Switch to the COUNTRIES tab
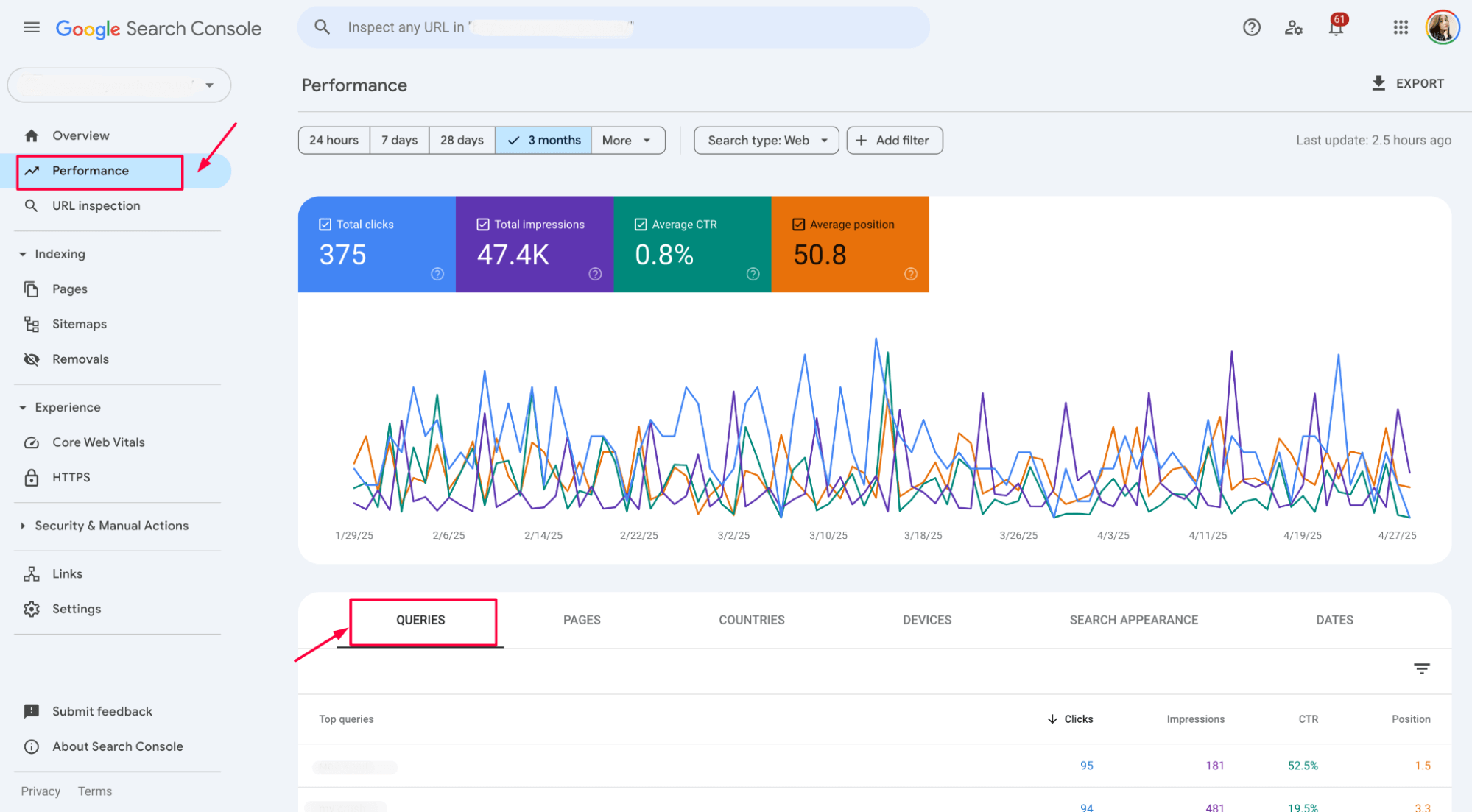This screenshot has width=1472, height=812. 751,620
